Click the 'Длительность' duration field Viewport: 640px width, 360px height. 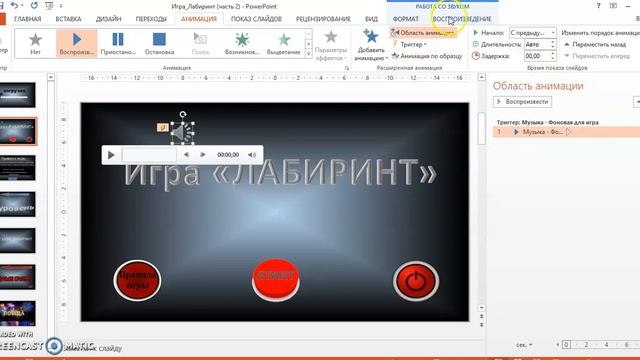536,44
